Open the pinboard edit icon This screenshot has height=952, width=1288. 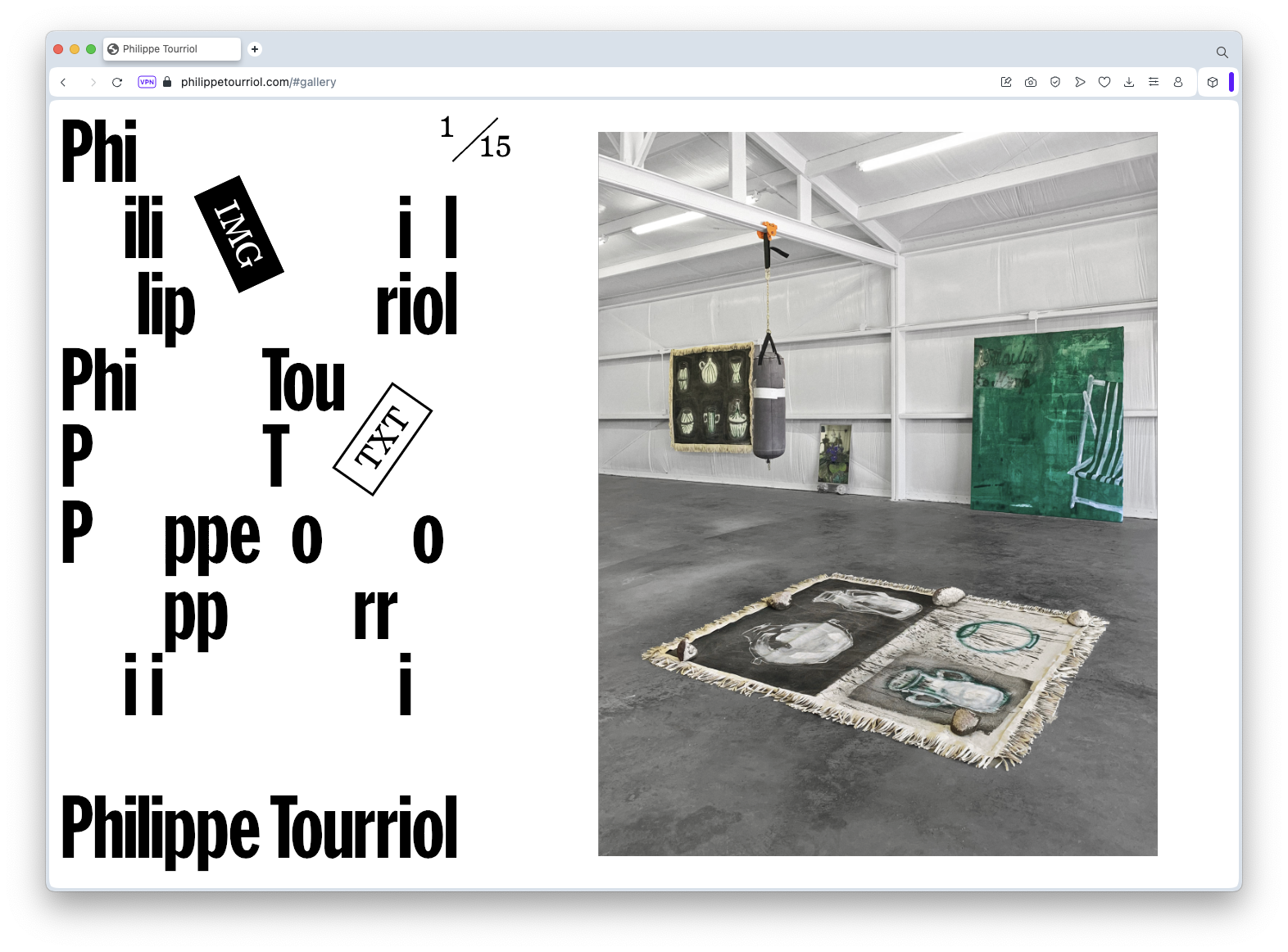1006,82
